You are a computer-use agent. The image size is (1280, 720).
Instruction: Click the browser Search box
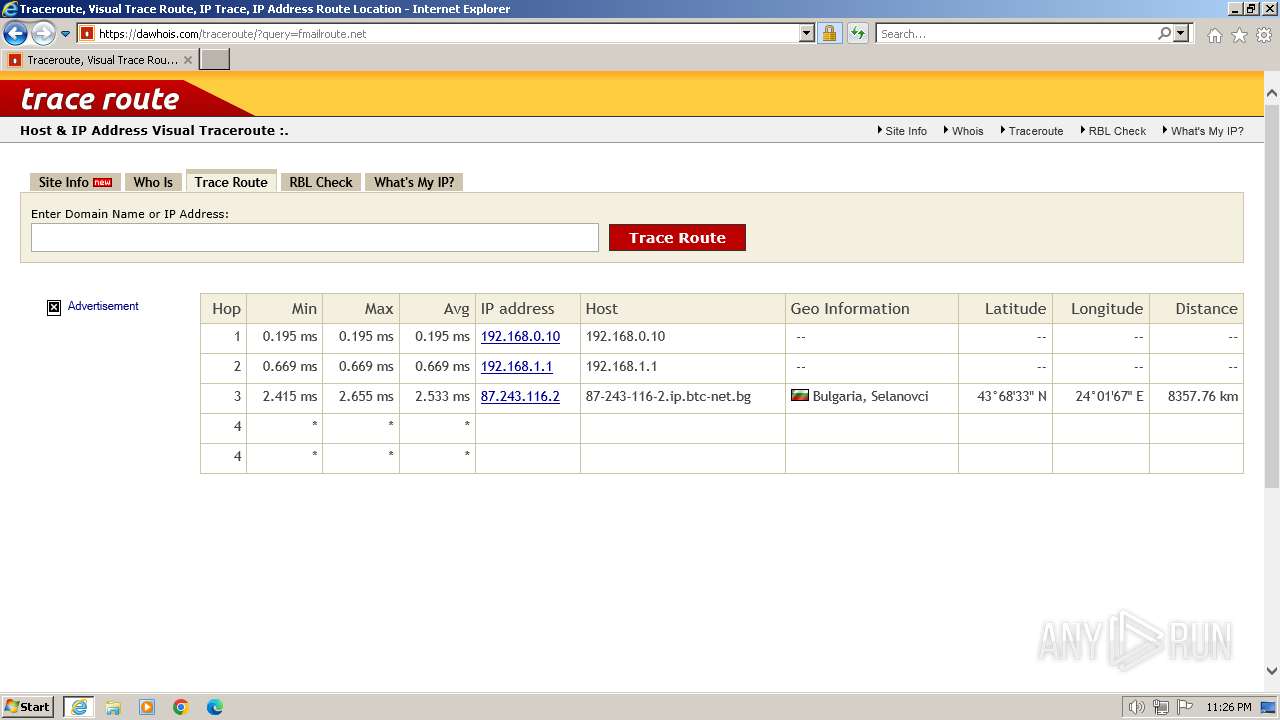click(1015, 33)
